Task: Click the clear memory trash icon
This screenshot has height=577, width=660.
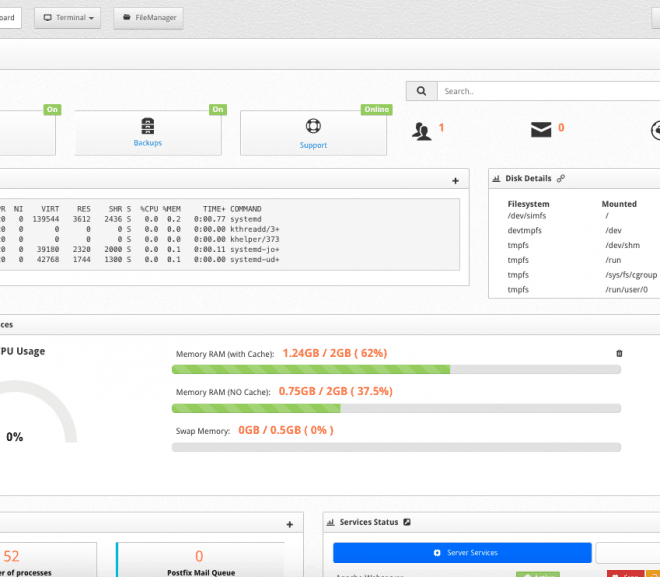Action: pyautogui.click(x=619, y=353)
